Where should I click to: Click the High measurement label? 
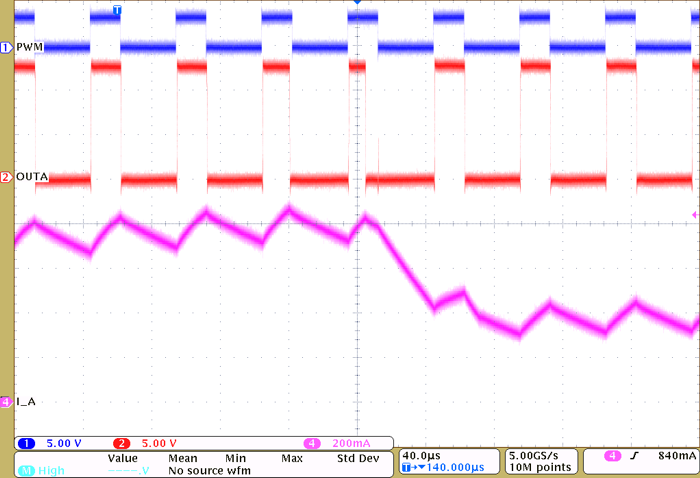51,470
